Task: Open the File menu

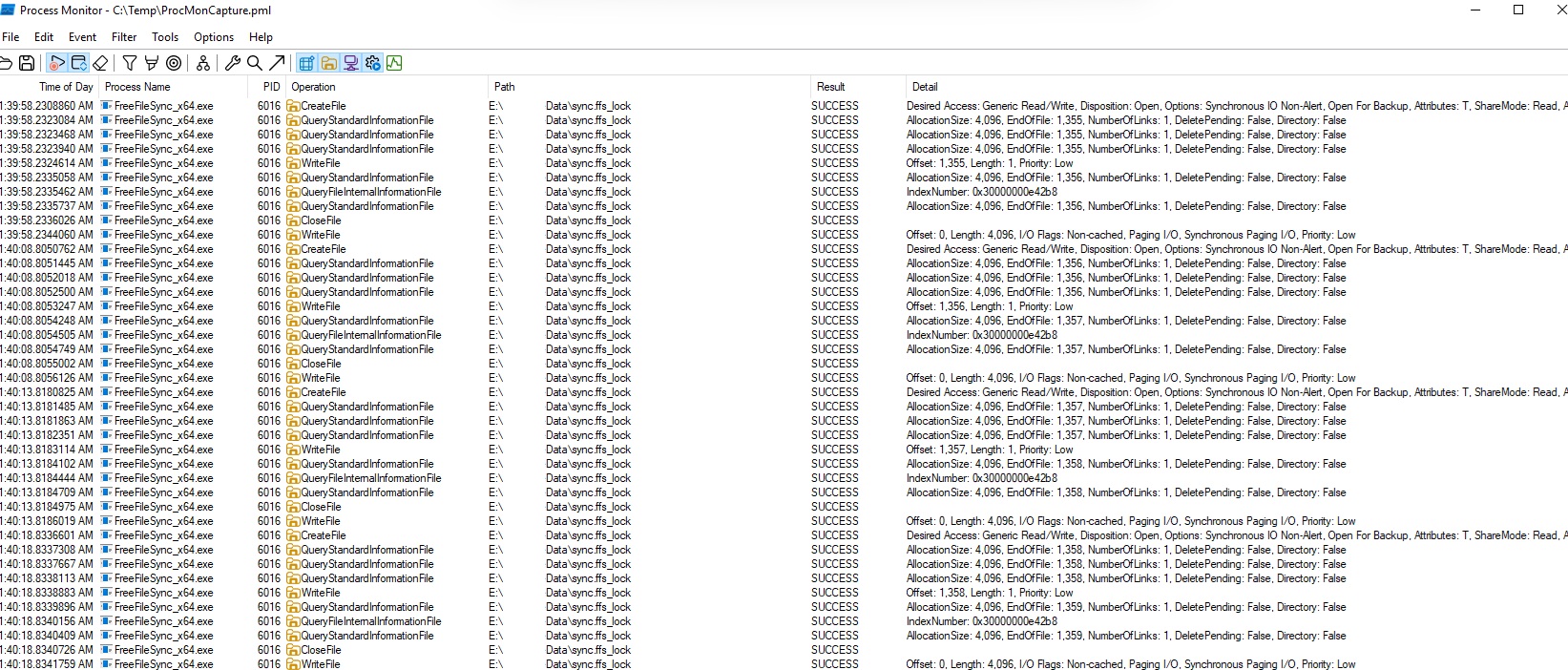Action: [10, 37]
